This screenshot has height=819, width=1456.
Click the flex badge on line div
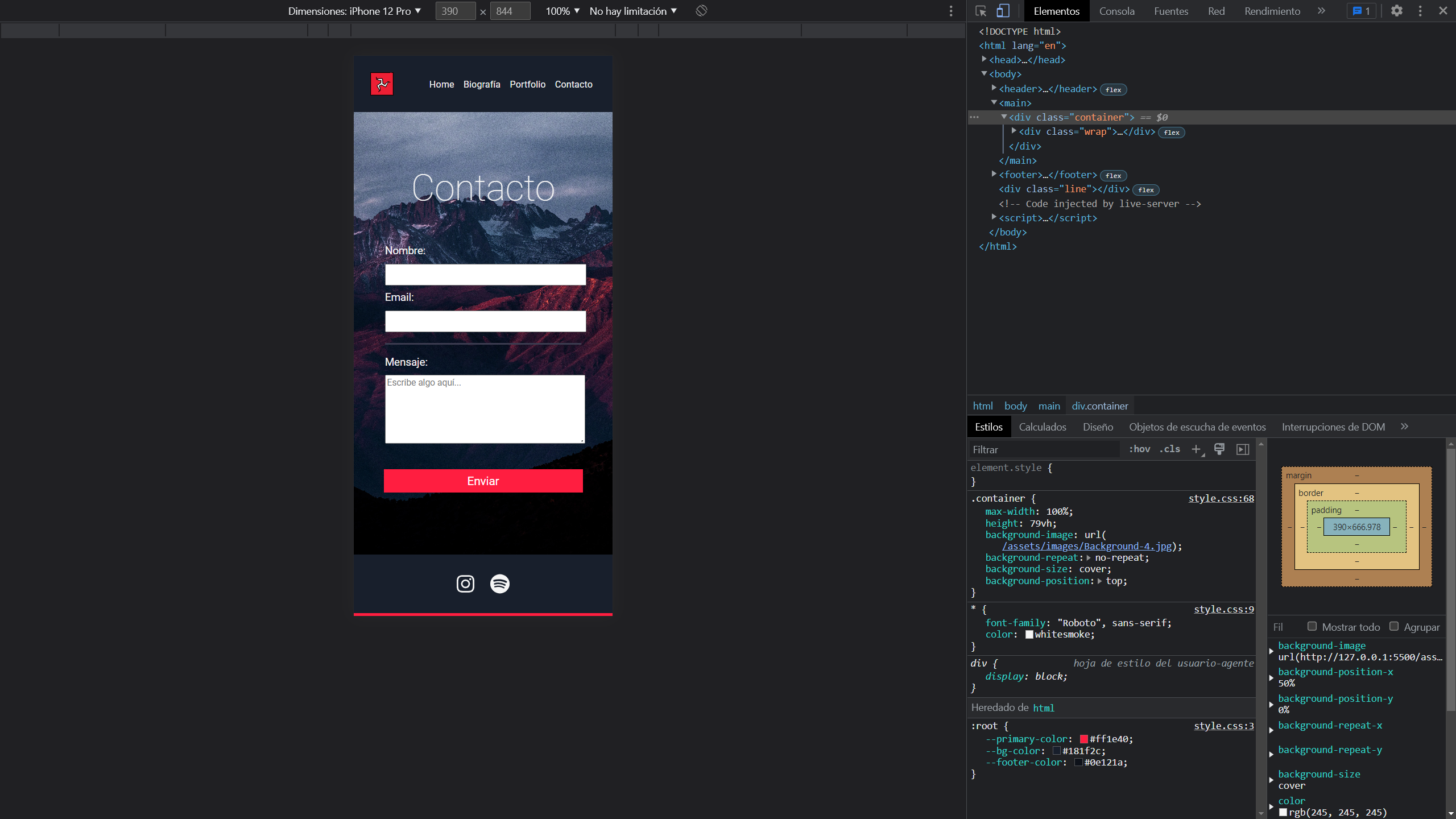[x=1146, y=190]
